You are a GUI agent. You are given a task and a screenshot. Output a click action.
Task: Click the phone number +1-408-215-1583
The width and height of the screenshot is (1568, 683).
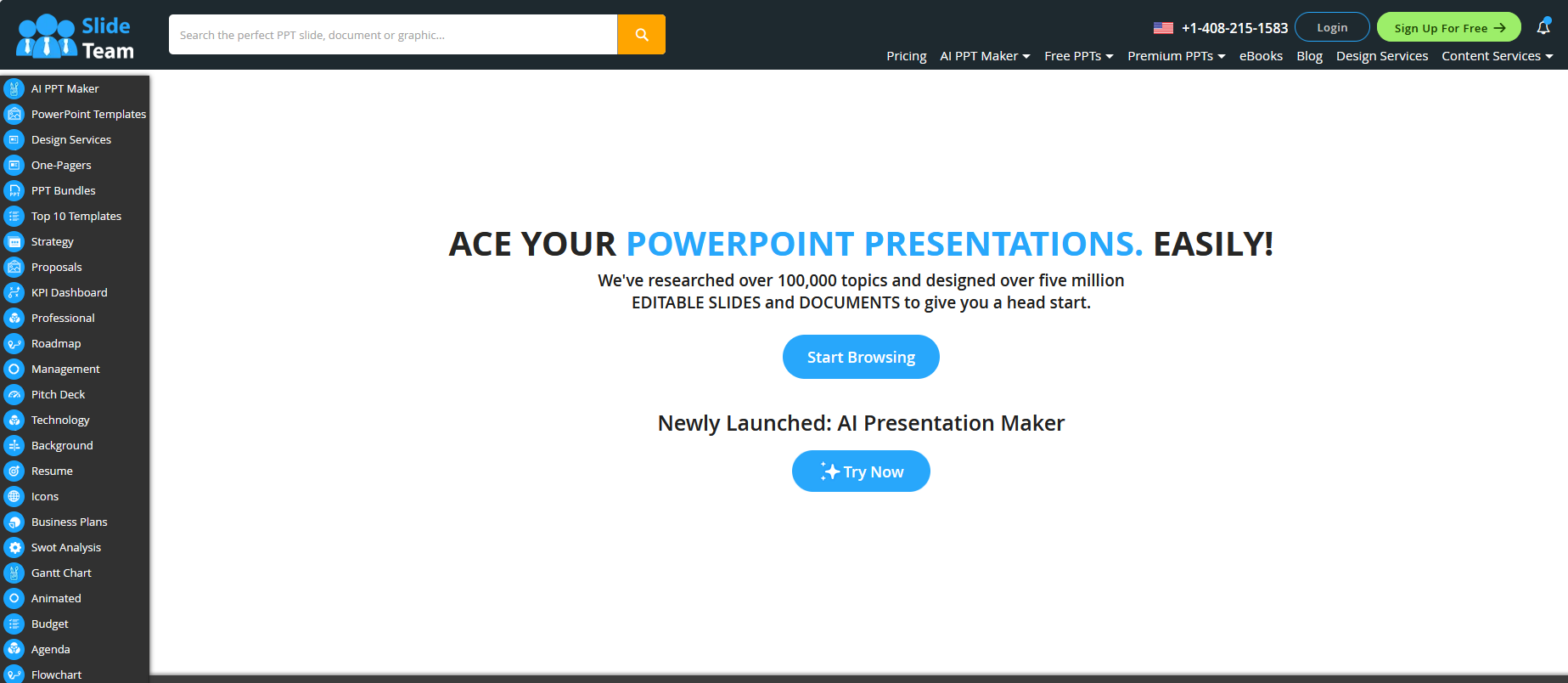[x=1234, y=28]
